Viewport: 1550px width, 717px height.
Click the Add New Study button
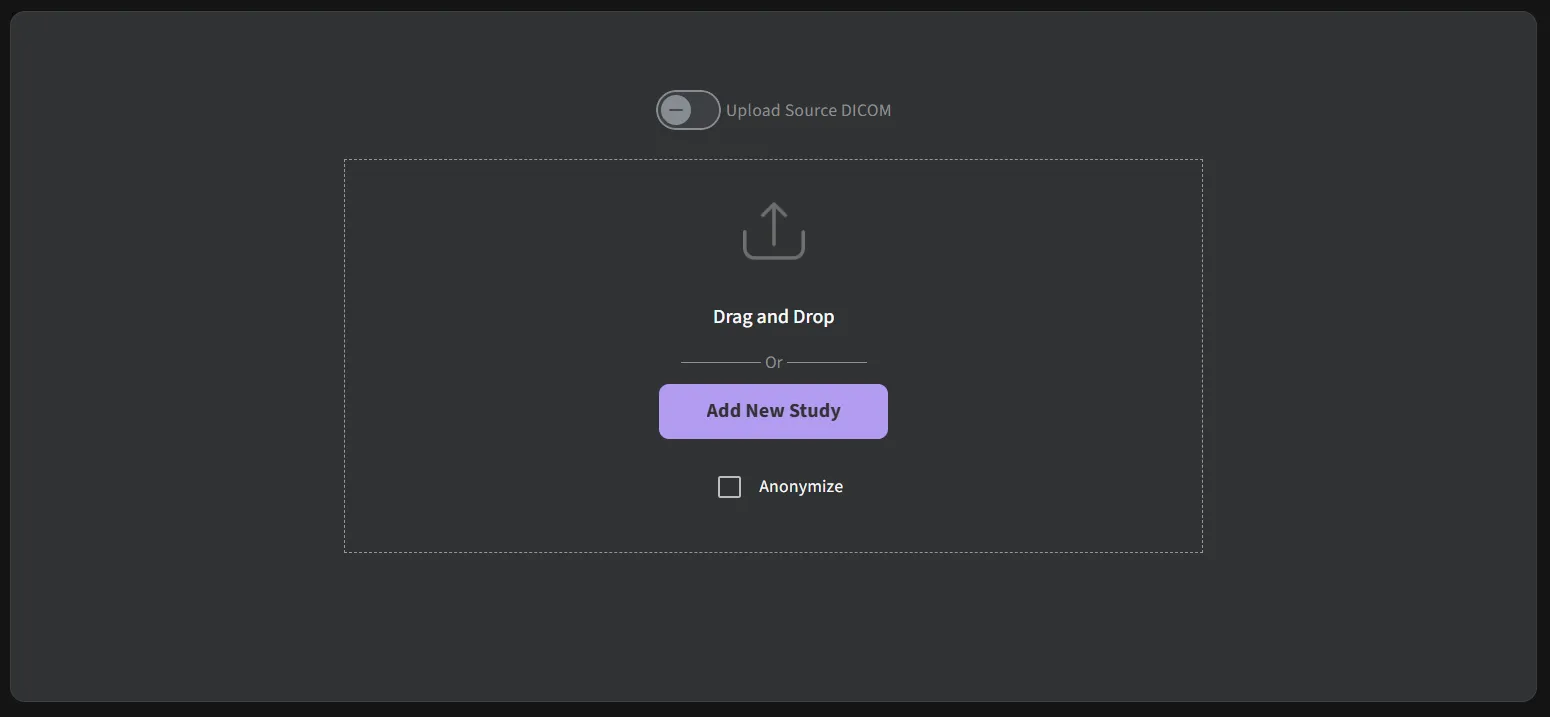point(773,411)
